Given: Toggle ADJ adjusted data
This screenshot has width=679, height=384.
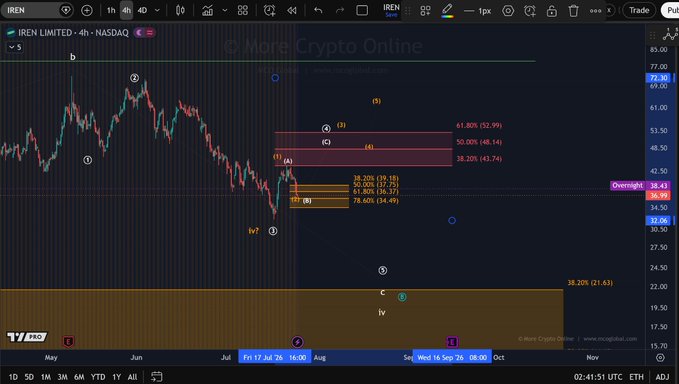Looking at the screenshot, I should 662,377.
